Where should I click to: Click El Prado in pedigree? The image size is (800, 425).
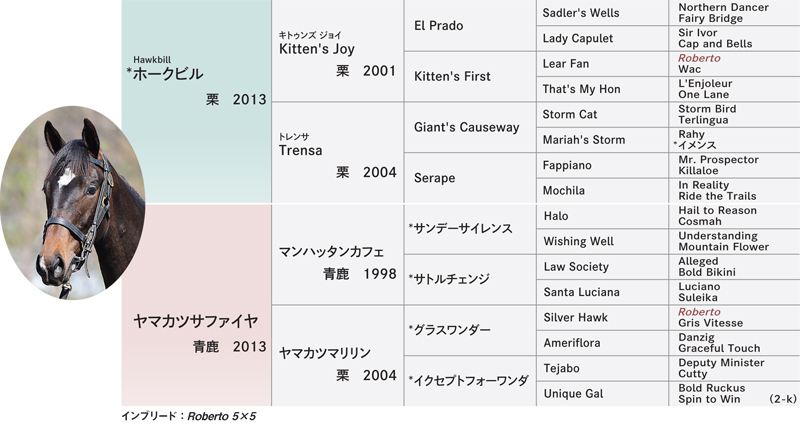(x=439, y=26)
